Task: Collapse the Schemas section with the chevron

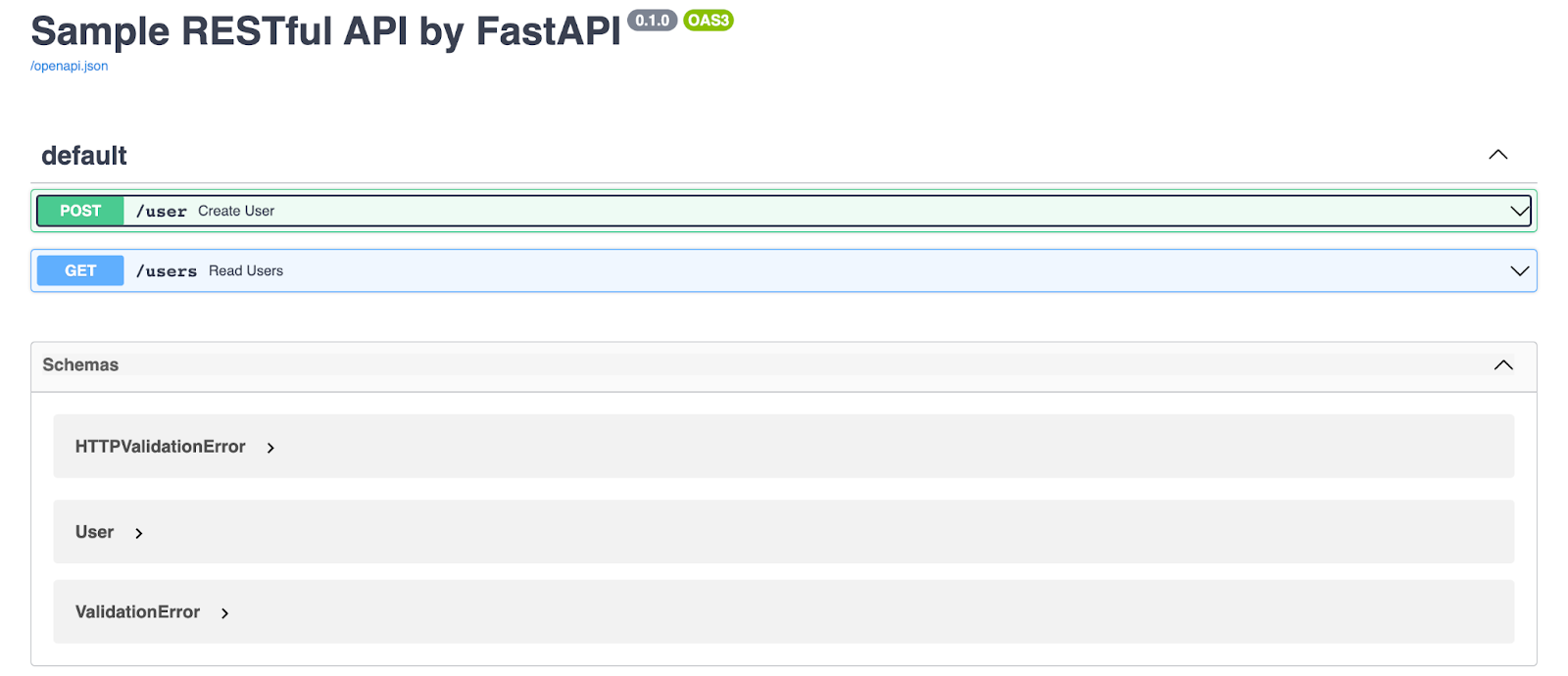Action: 1503,364
